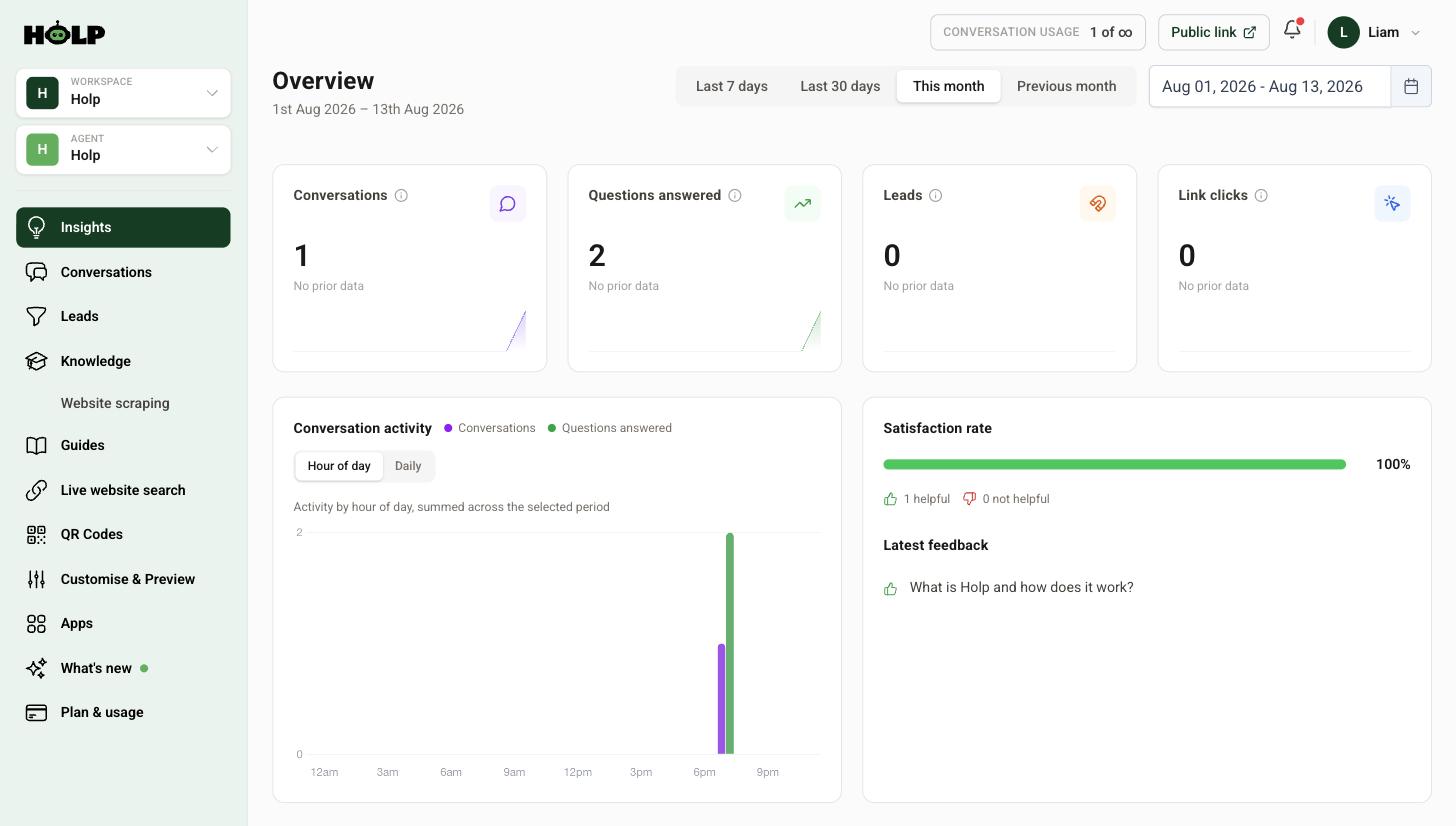The height and width of the screenshot is (826, 1456).
Task: Click the purple chat icon on Conversations card
Action: click(508, 204)
